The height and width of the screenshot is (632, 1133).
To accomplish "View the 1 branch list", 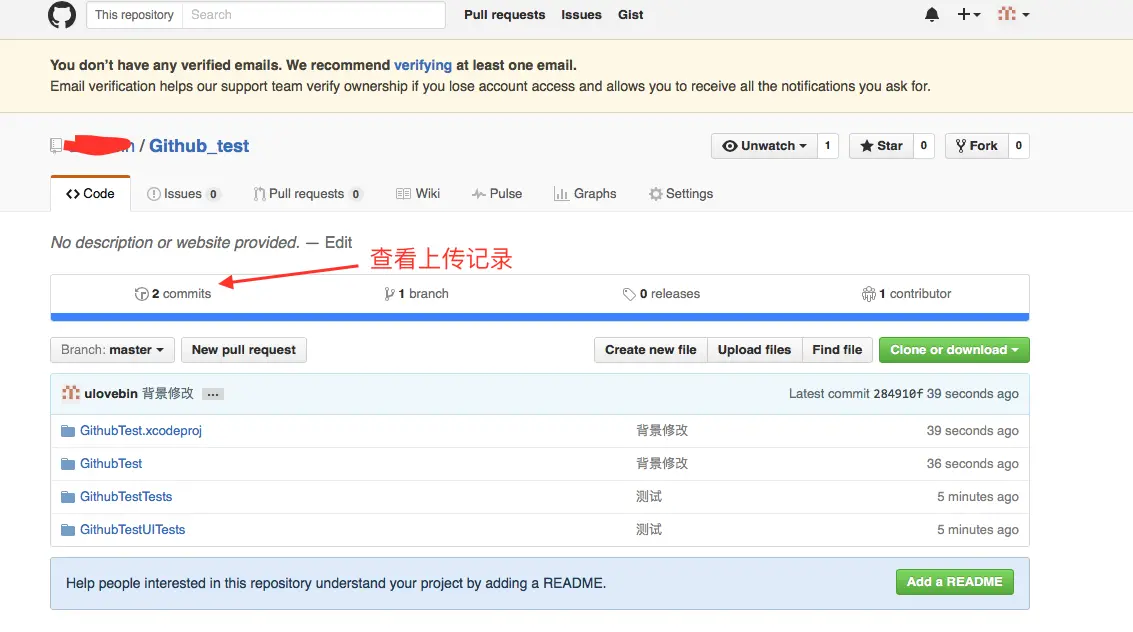I will click(x=416, y=294).
